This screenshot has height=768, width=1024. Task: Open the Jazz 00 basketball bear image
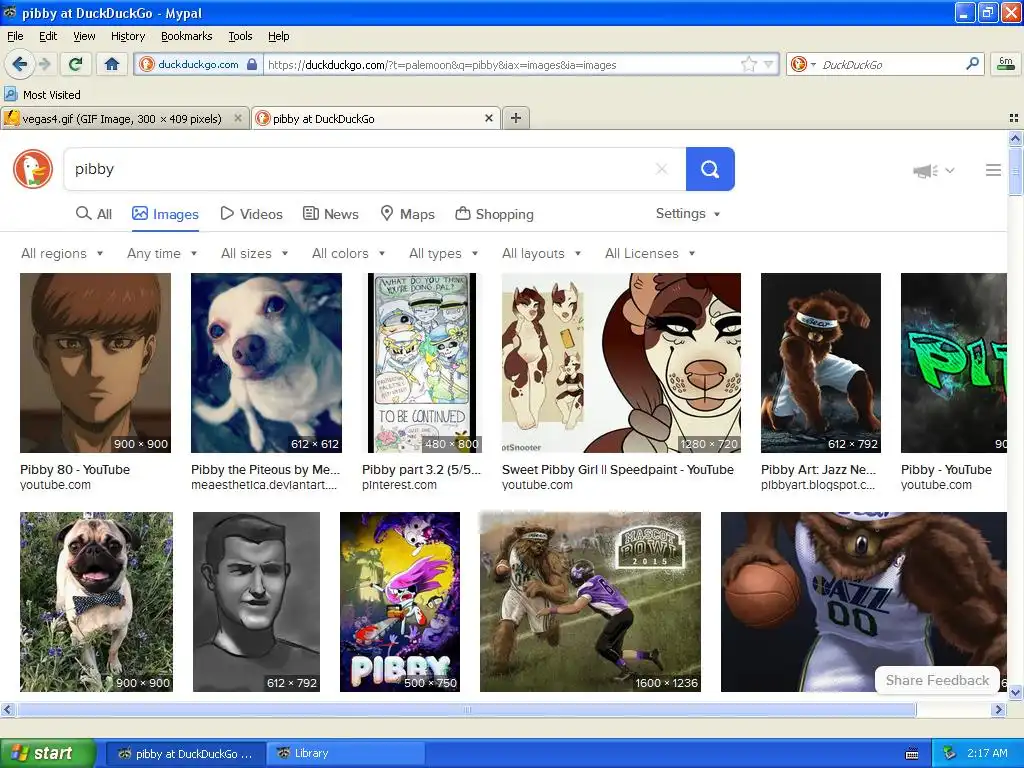[863, 601]
